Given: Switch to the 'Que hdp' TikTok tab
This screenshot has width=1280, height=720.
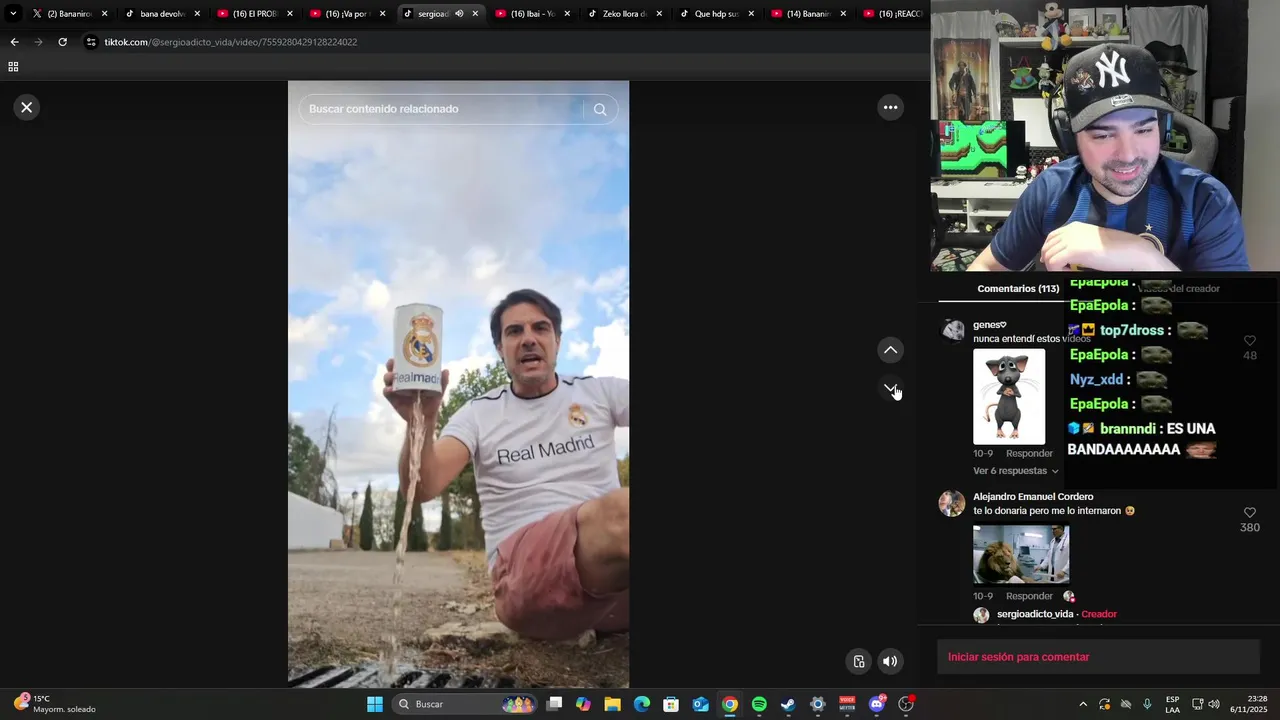Looking at the screenshot, I should pos(716,14).
